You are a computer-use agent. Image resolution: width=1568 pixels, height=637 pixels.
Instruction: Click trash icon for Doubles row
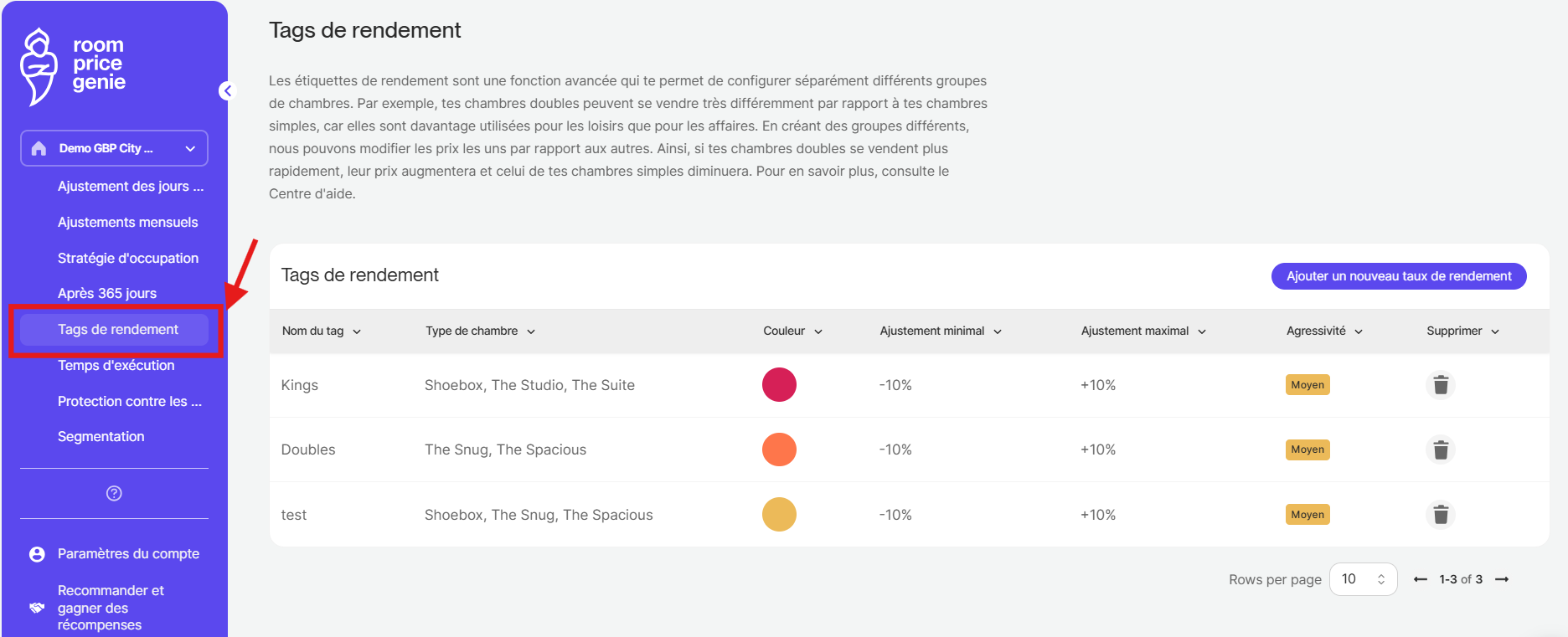click(1440, 449)
